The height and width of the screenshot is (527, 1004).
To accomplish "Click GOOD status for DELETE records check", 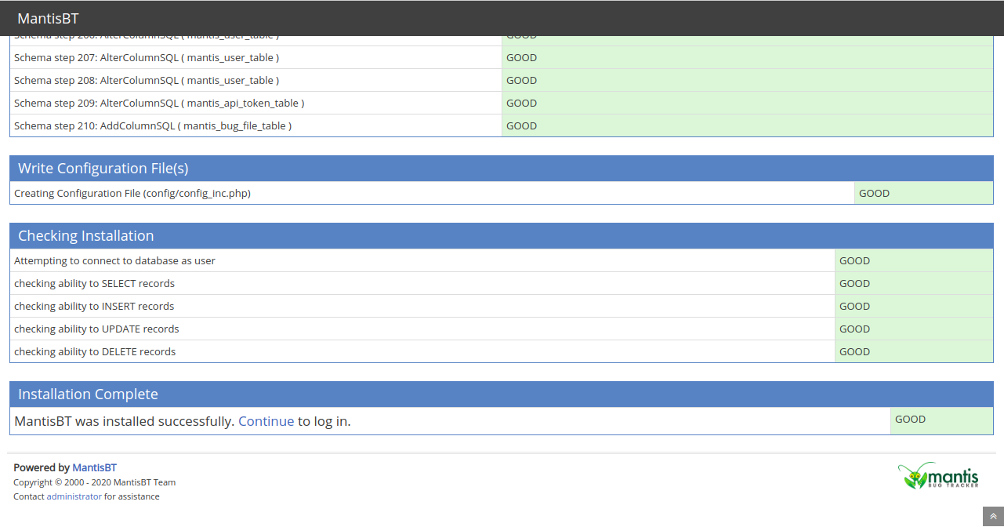I will (x=854, y=352).
